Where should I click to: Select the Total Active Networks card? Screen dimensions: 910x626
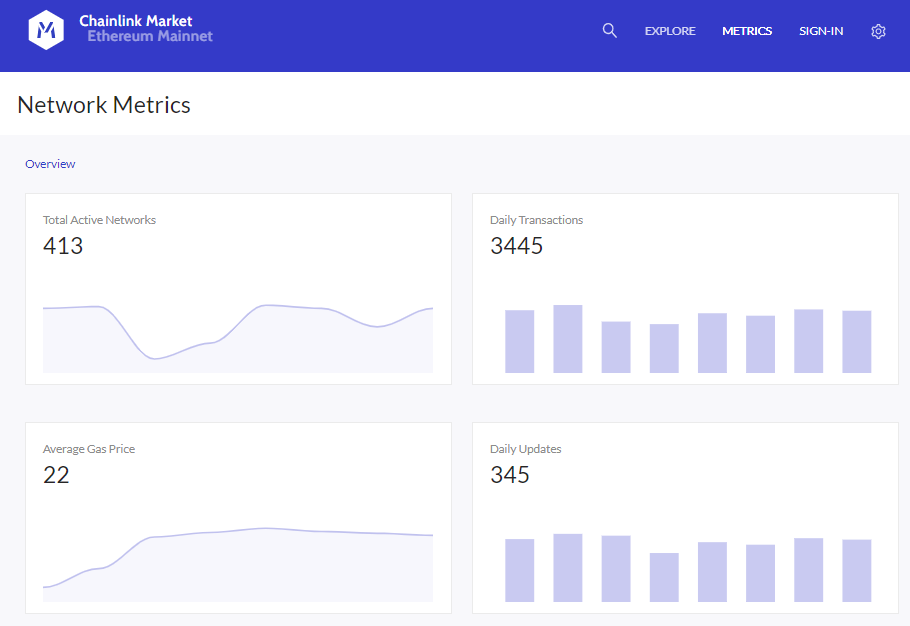click(x=239, y=289)
